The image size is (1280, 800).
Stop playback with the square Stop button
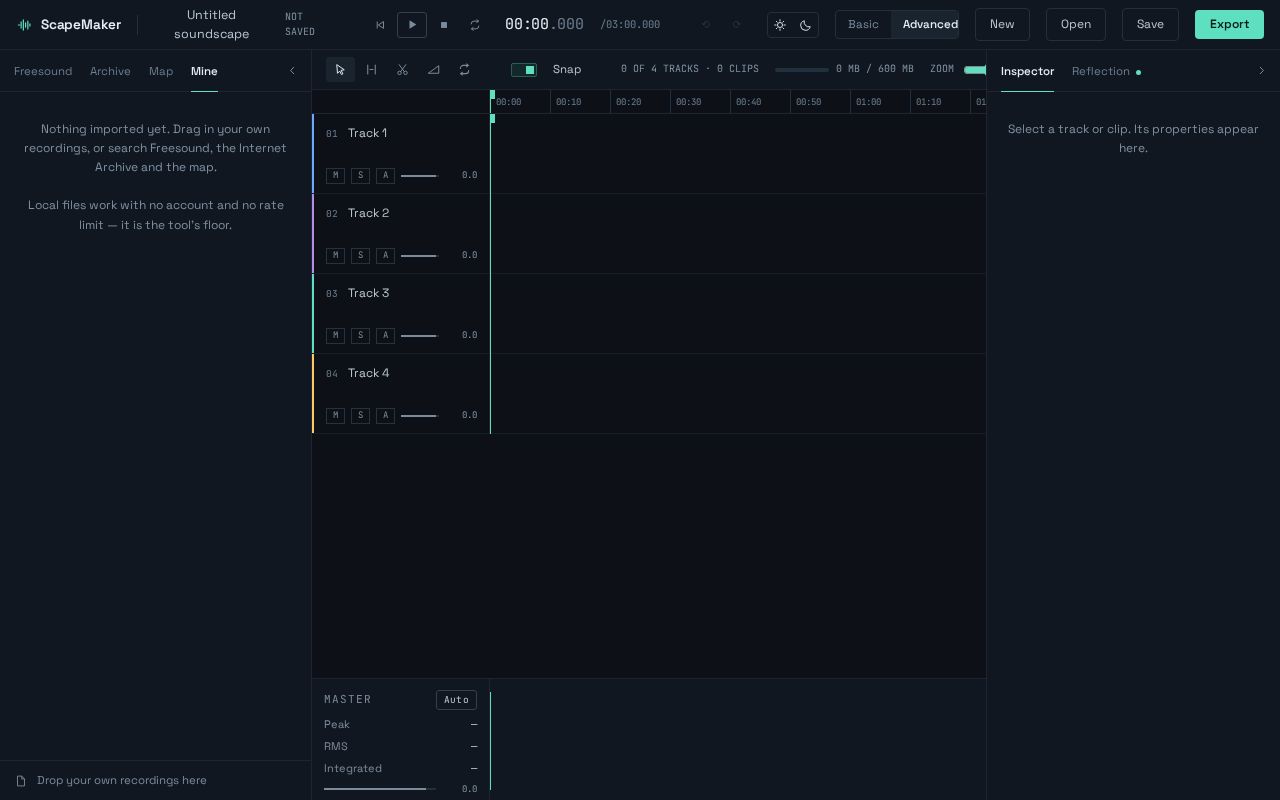pyautogui.click(x=444, y=25)
